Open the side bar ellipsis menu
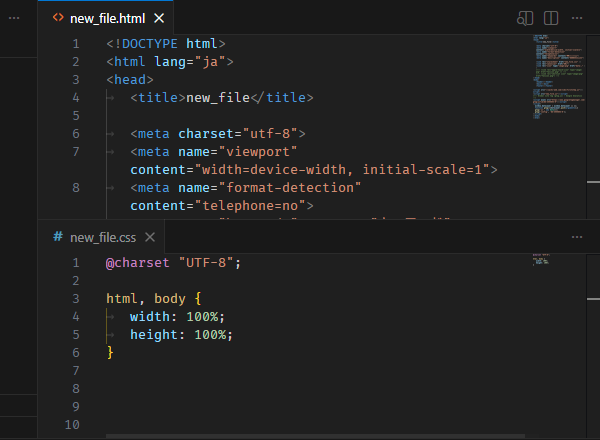 pyautogui.click(x=14, y=18)
